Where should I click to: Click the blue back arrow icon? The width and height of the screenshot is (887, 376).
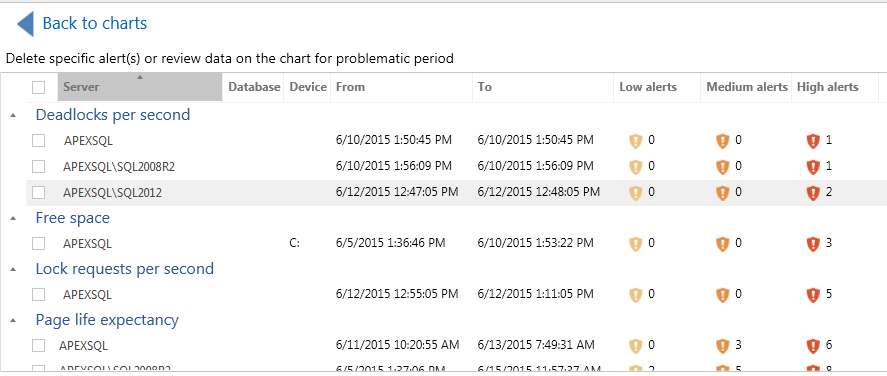[x=25, y=24]
